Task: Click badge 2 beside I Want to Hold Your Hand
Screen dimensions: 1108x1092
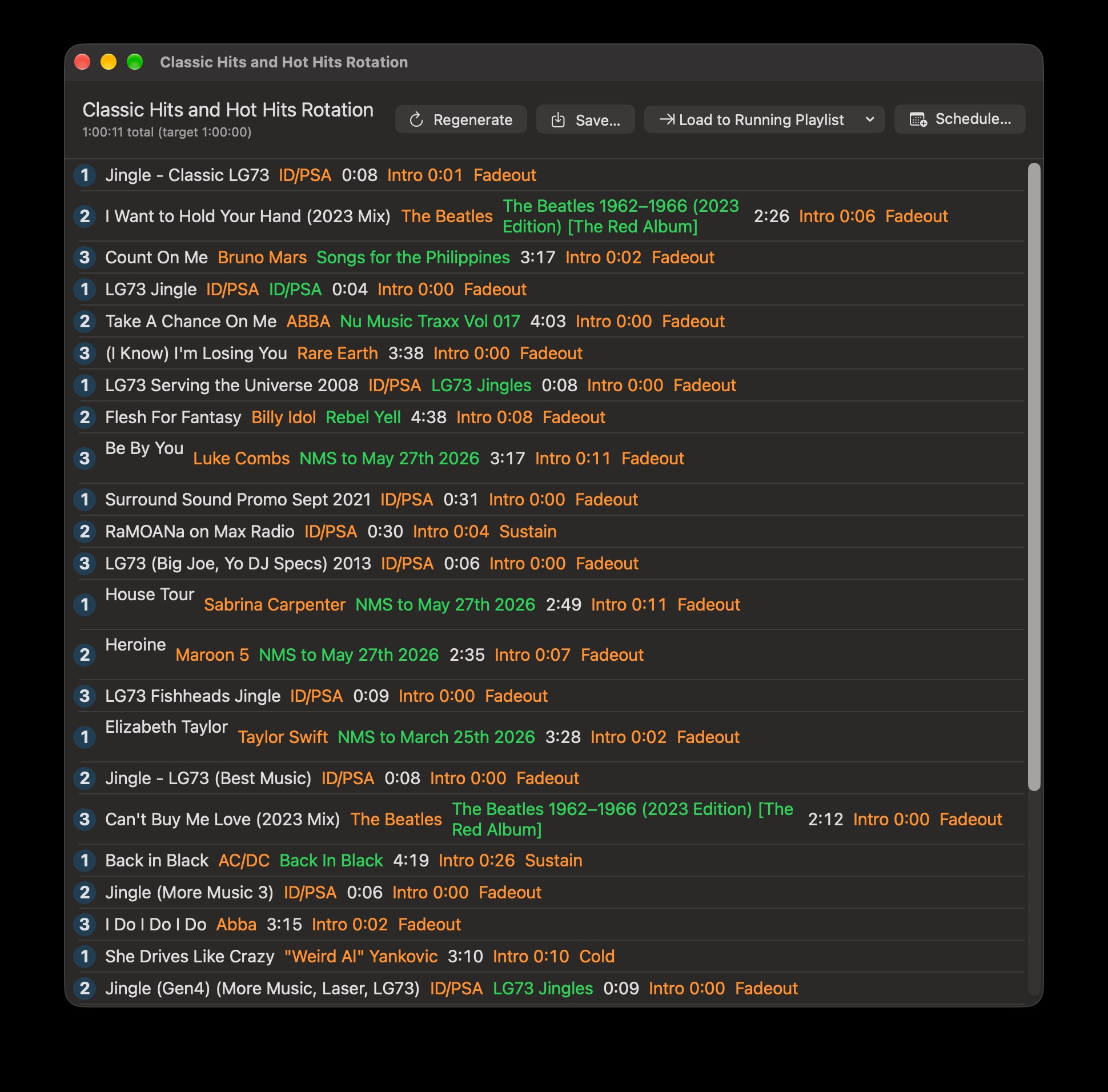Action: tap(85, 216)
